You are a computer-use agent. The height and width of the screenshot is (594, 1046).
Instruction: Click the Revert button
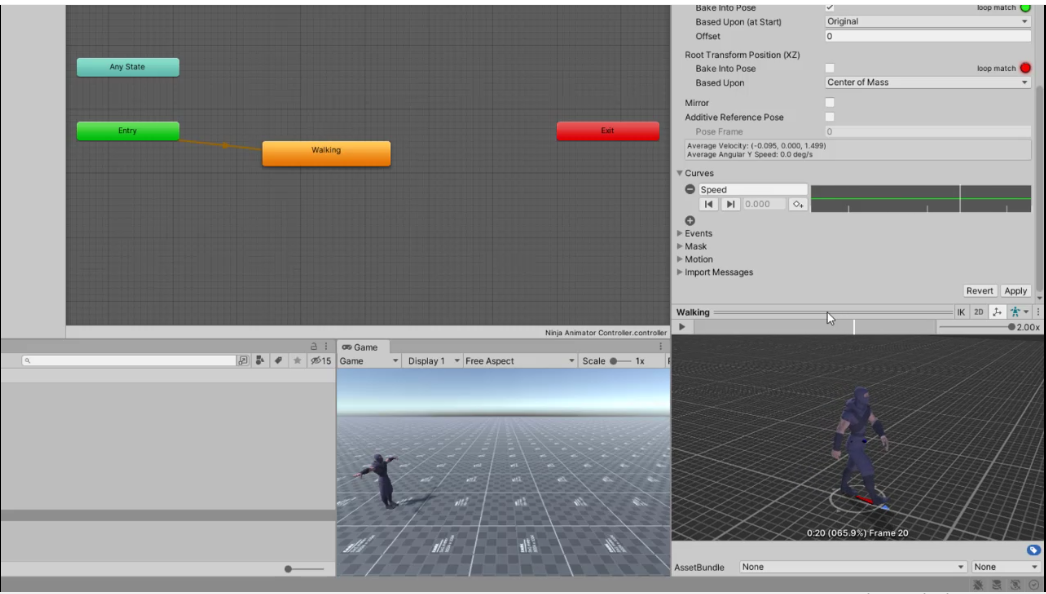[980, 290]
